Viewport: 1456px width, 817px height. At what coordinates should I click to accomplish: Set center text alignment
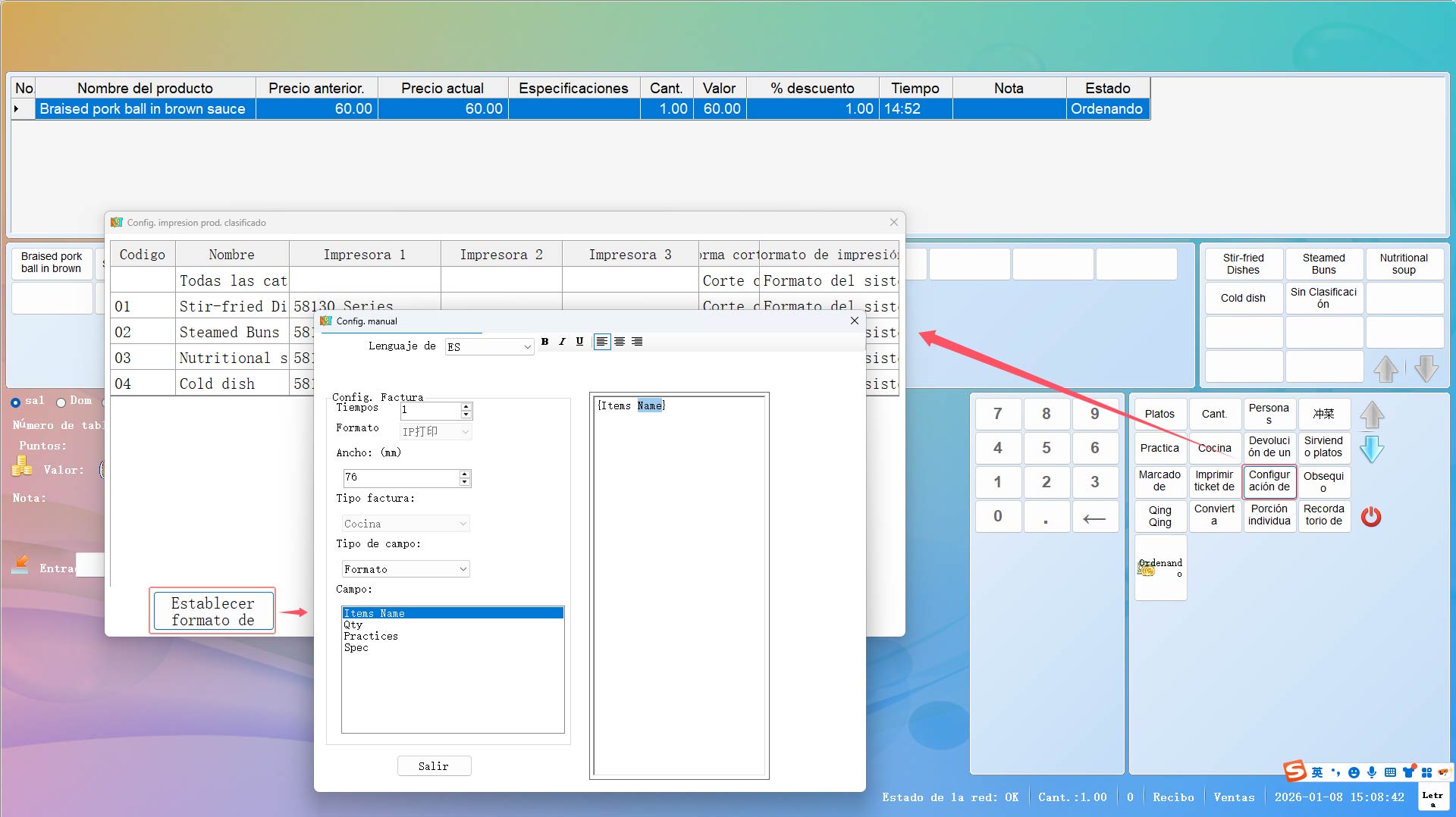[620, 342]
